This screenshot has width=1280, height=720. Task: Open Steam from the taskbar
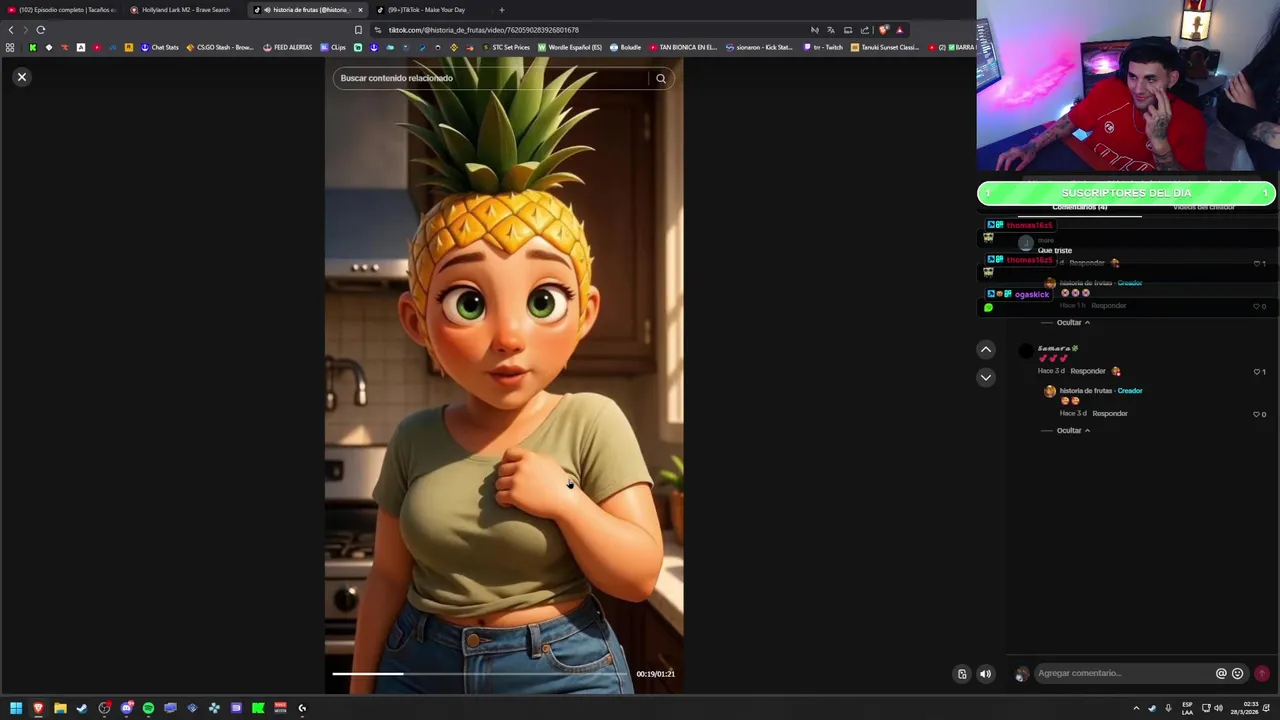[82, 708]
